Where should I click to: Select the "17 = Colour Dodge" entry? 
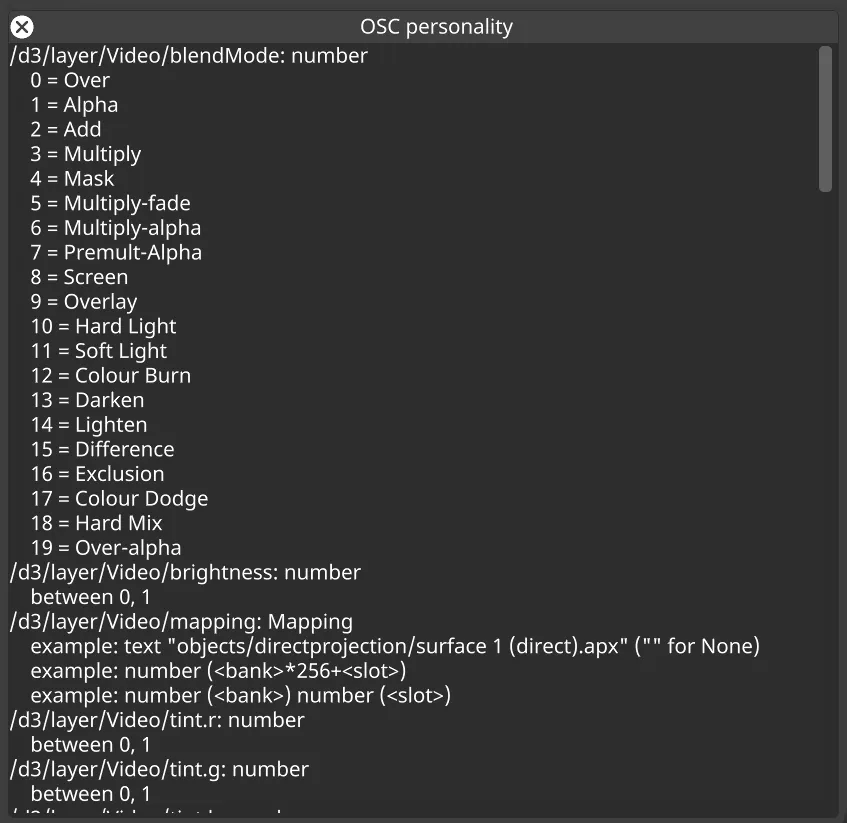pos(119,498)
